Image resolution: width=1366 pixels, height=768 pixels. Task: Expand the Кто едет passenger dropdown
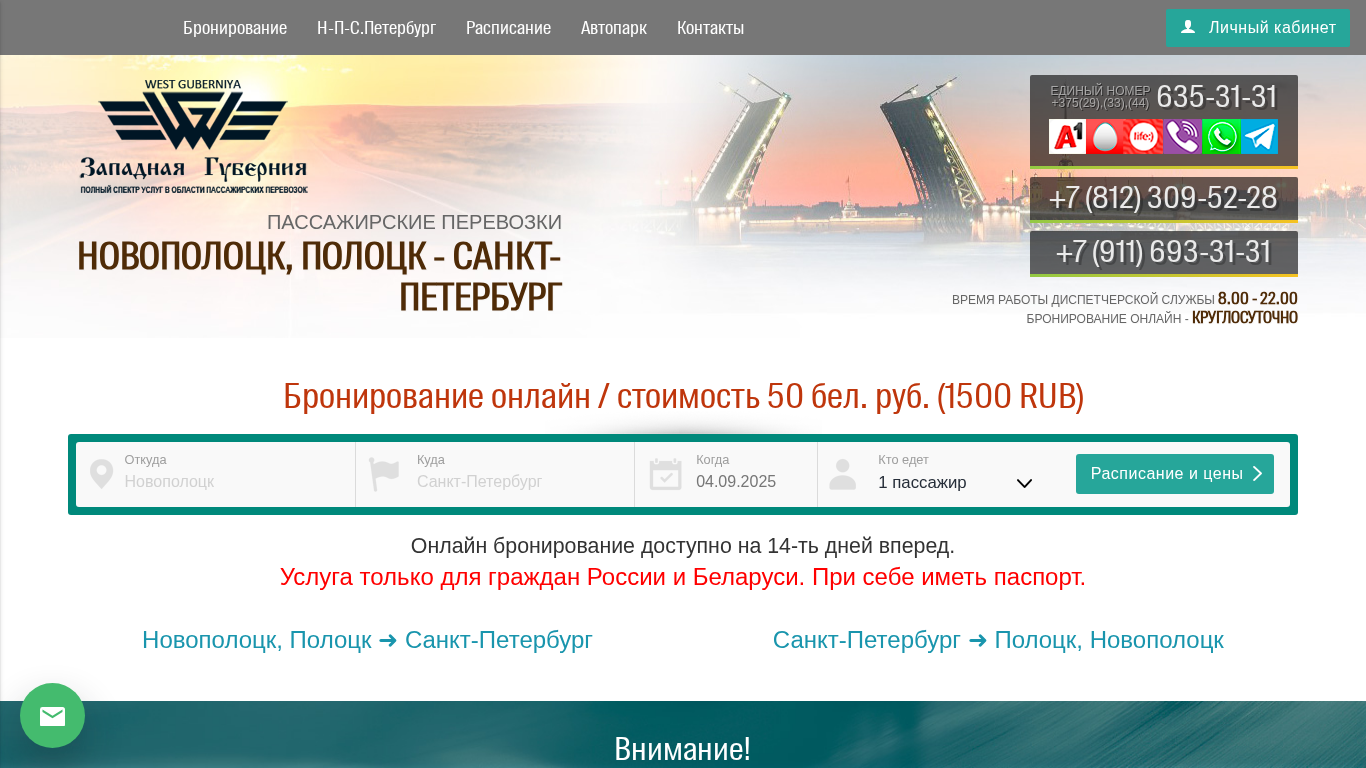(x=955, y=483)
